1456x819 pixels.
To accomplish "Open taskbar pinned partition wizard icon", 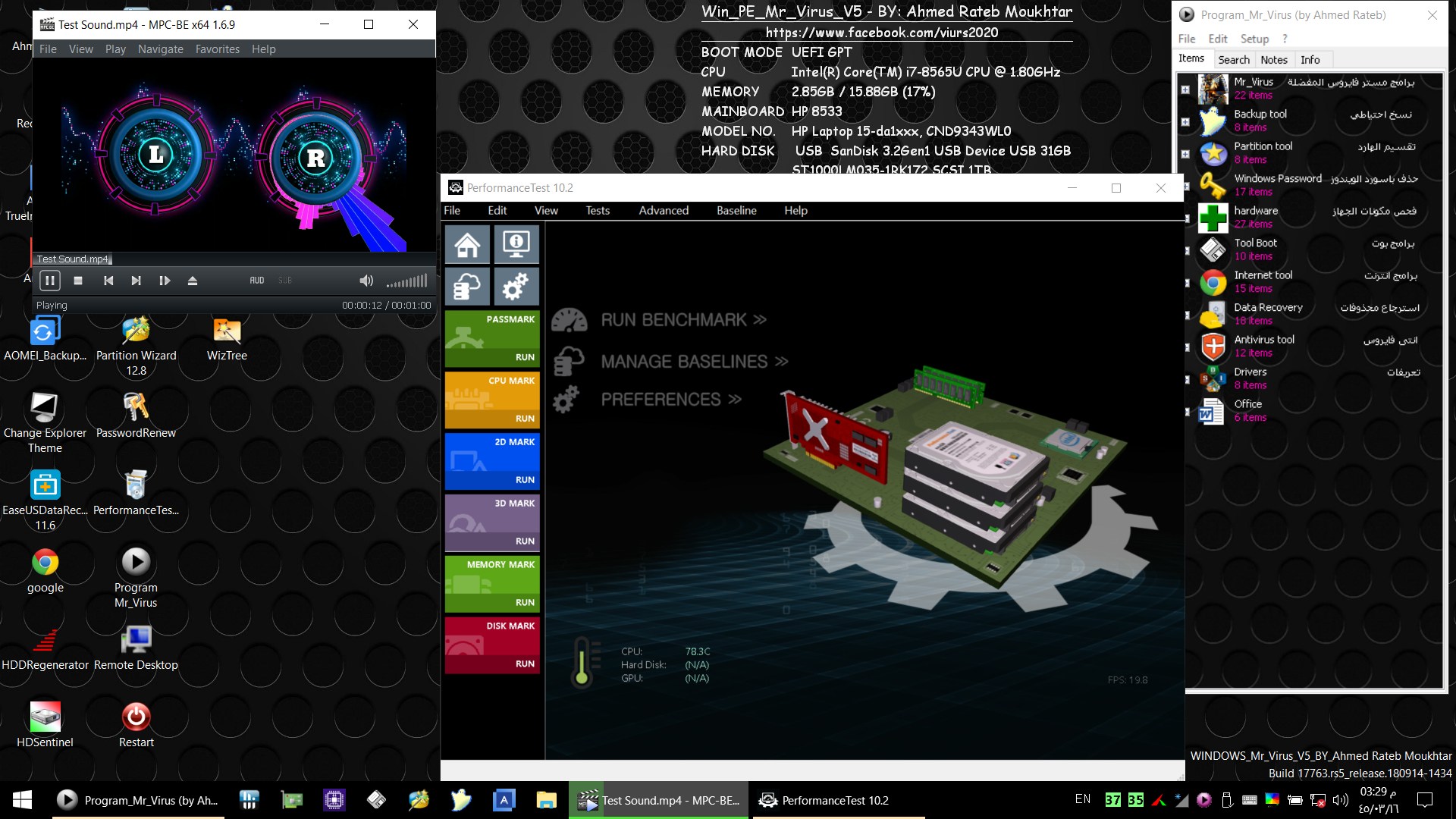I will click(x=419, y=800).
